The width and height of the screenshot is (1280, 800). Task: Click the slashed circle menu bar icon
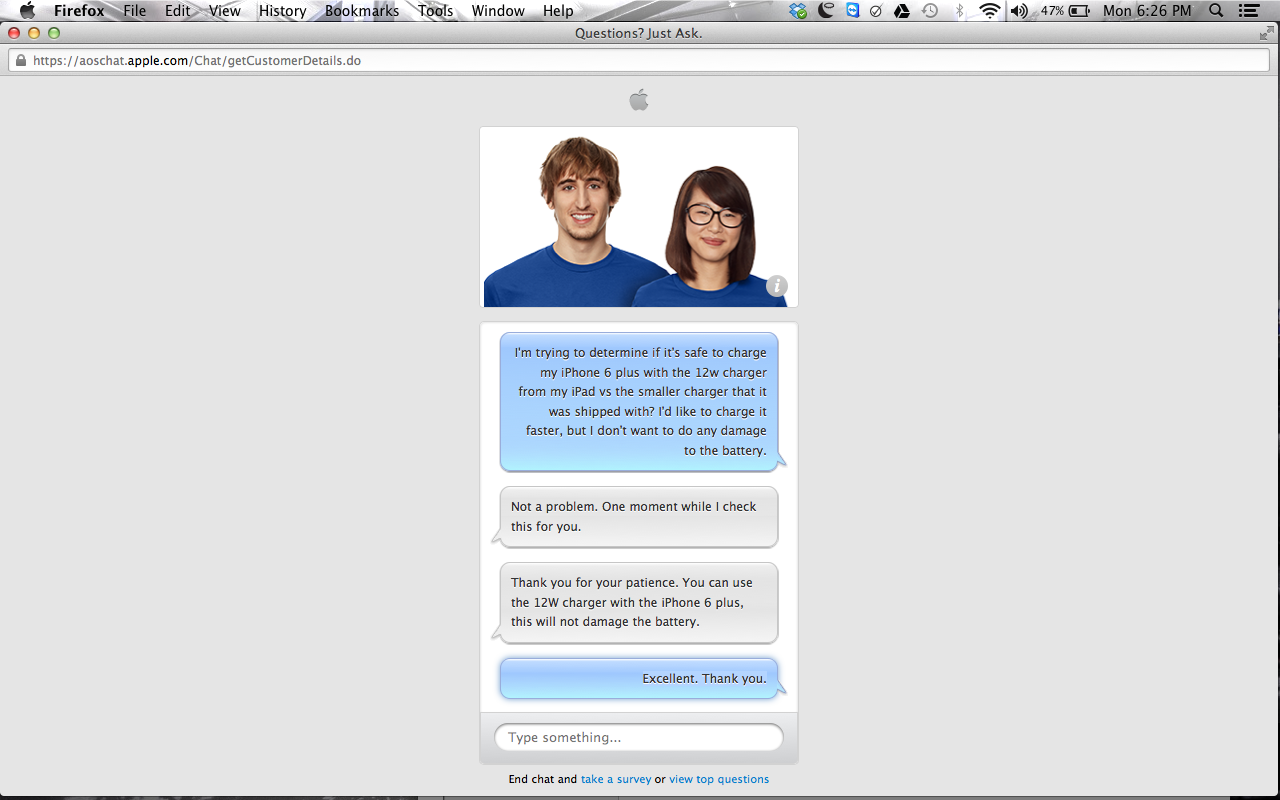(876, 11)
